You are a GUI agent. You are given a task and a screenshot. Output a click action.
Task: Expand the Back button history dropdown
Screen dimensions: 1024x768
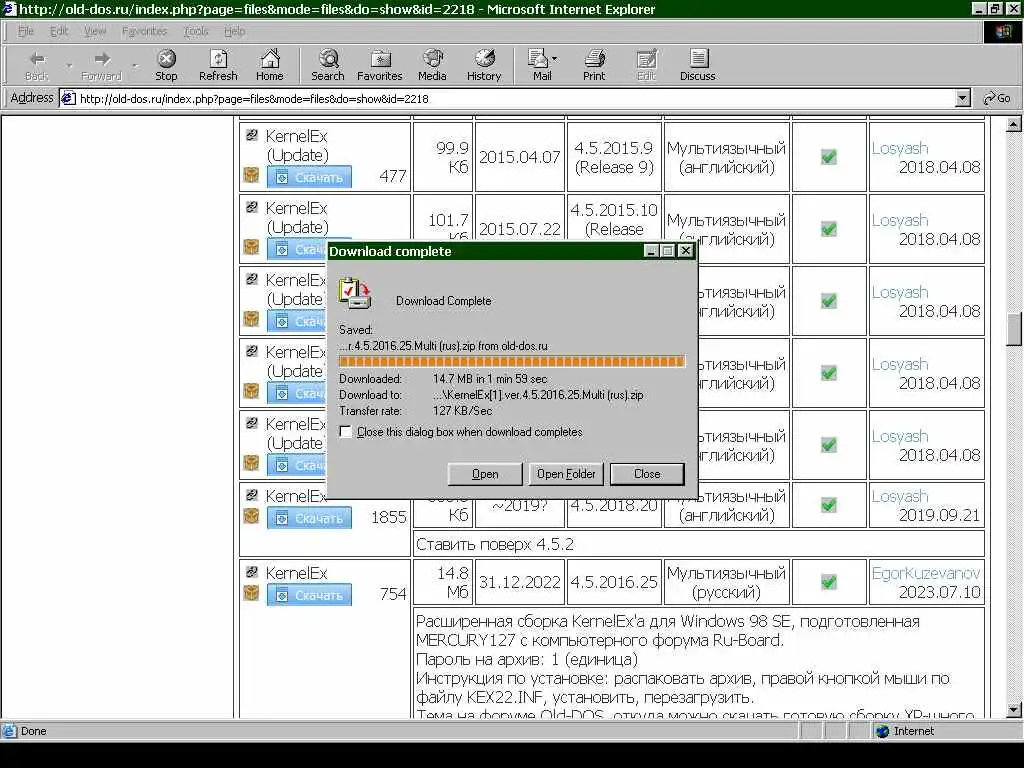pos(69,65)
